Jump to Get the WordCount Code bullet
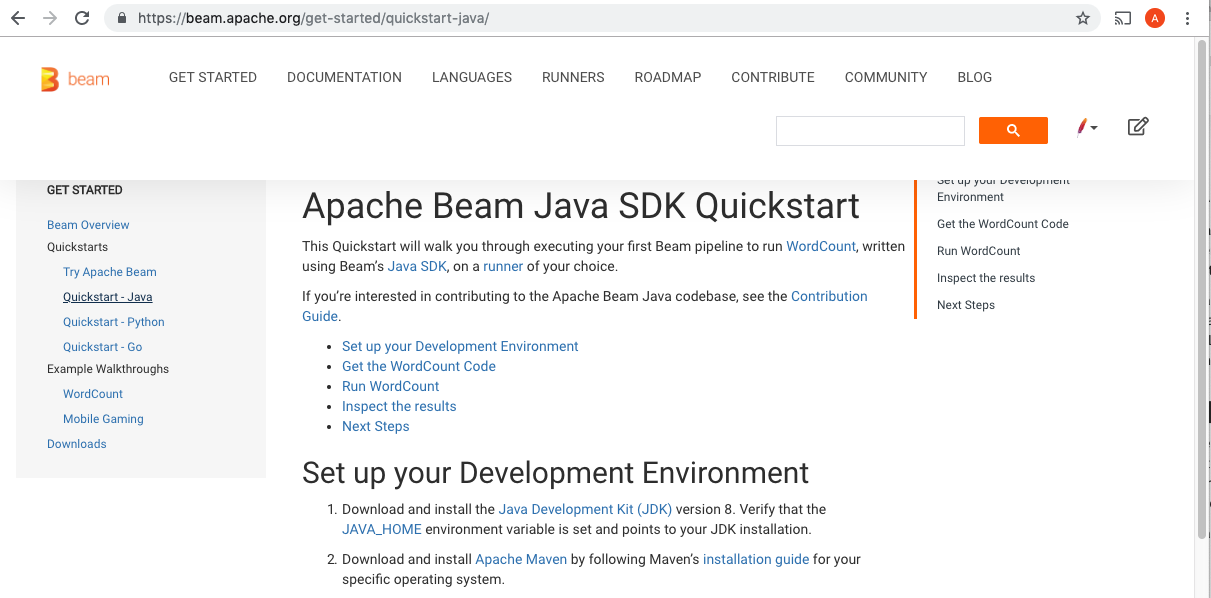Viewport: 1211px width, 598px height. pyautogui.click(x=419, y=366)
